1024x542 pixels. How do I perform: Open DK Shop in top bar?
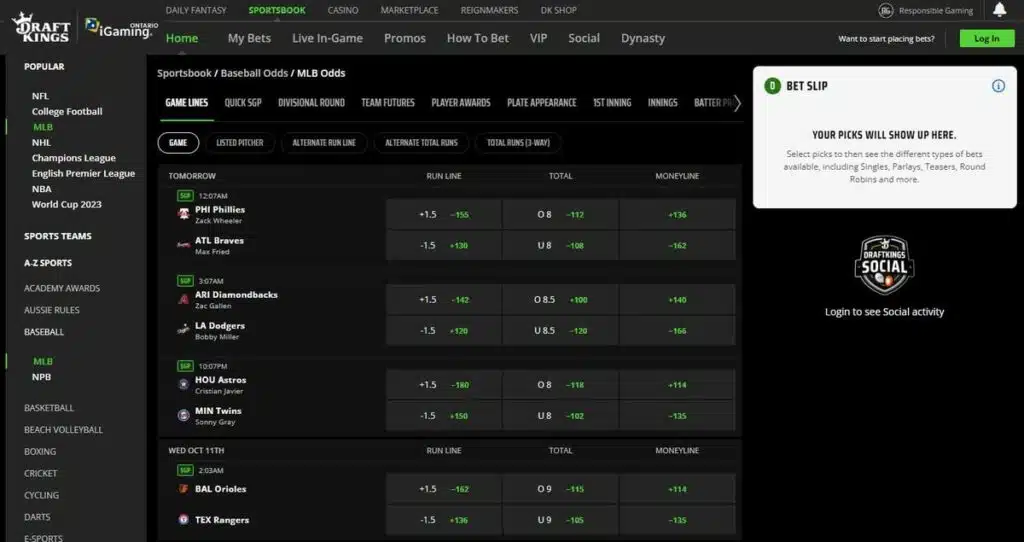tap(558, 10)
